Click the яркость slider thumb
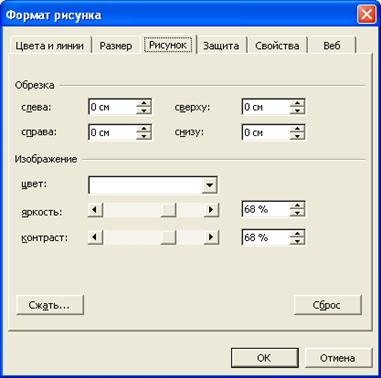Viewport: 381px width, 378px height. pos(168,210)
